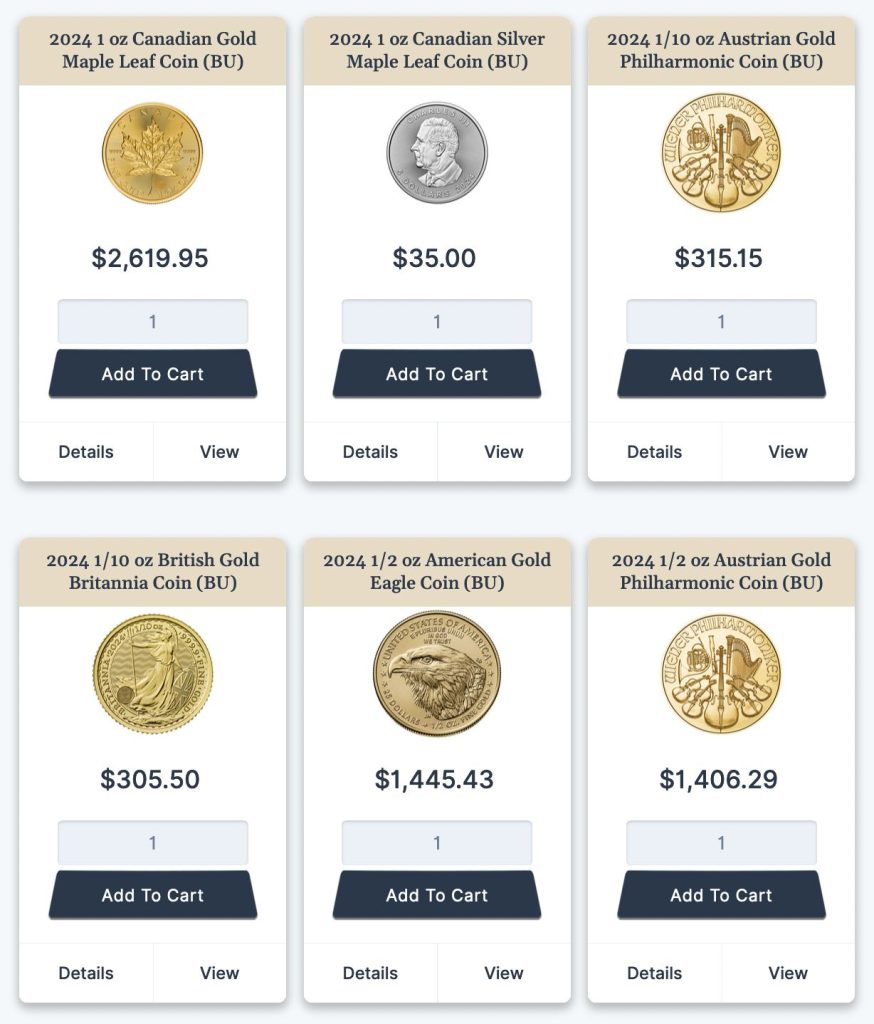The height and width of the screenshot is (1024, 874).
Task: Click quantity box for 1/2 oz Austrian Philharmonic
Action: point(721,843)
